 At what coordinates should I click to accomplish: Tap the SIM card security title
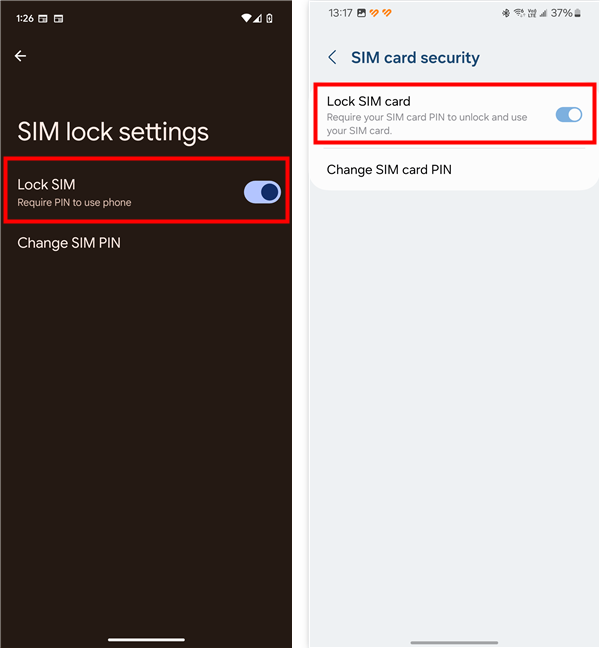(x=415, y=58)
